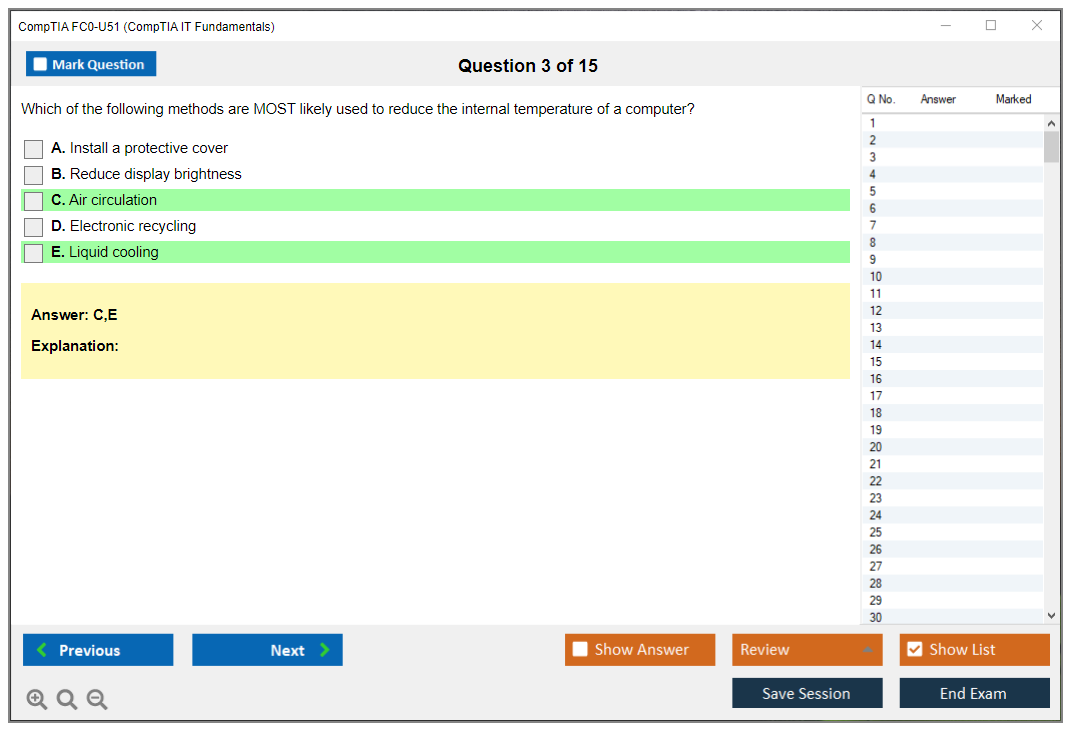Check the Mark Question checkbox
Image resolution: width=1075 pixels, height=735 pixels.
(x=41, y=64)
